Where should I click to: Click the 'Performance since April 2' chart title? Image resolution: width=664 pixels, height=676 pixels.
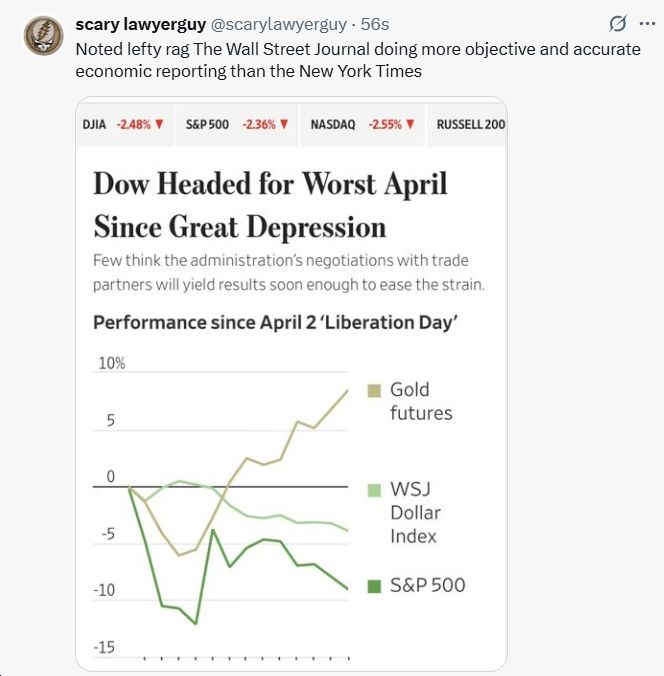click(276, 322)
